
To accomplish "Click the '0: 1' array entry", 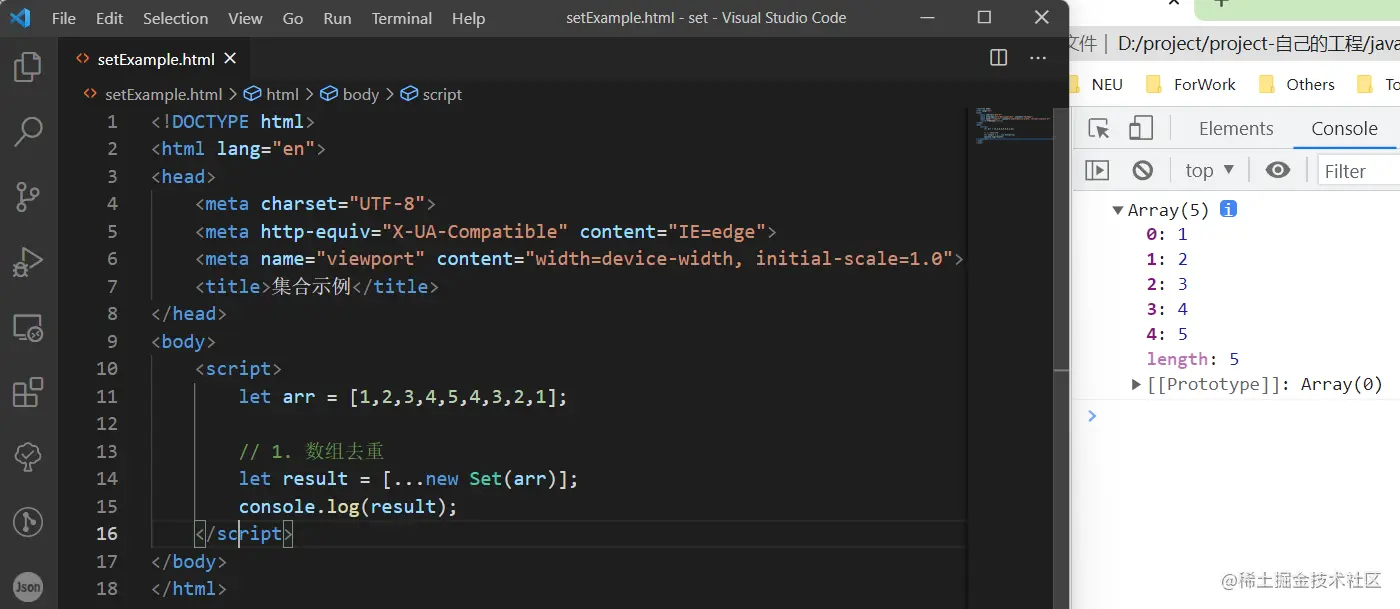I will tap(1167, 234).
